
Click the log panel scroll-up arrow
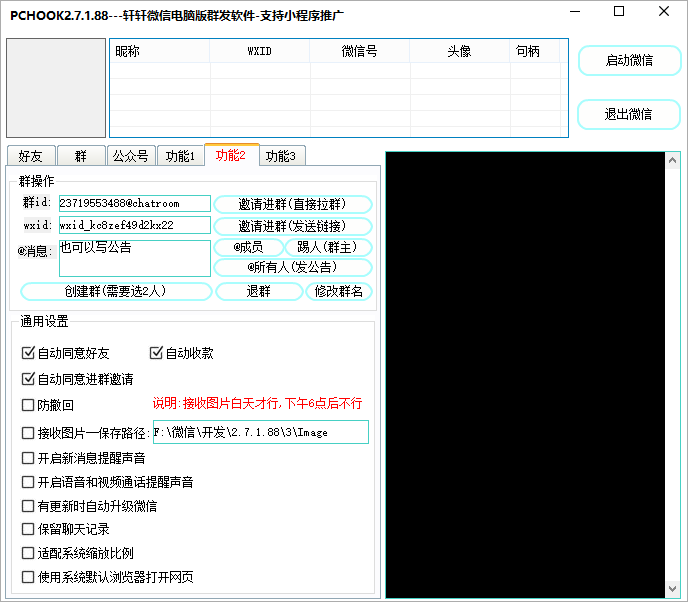[x=673, y=161]
